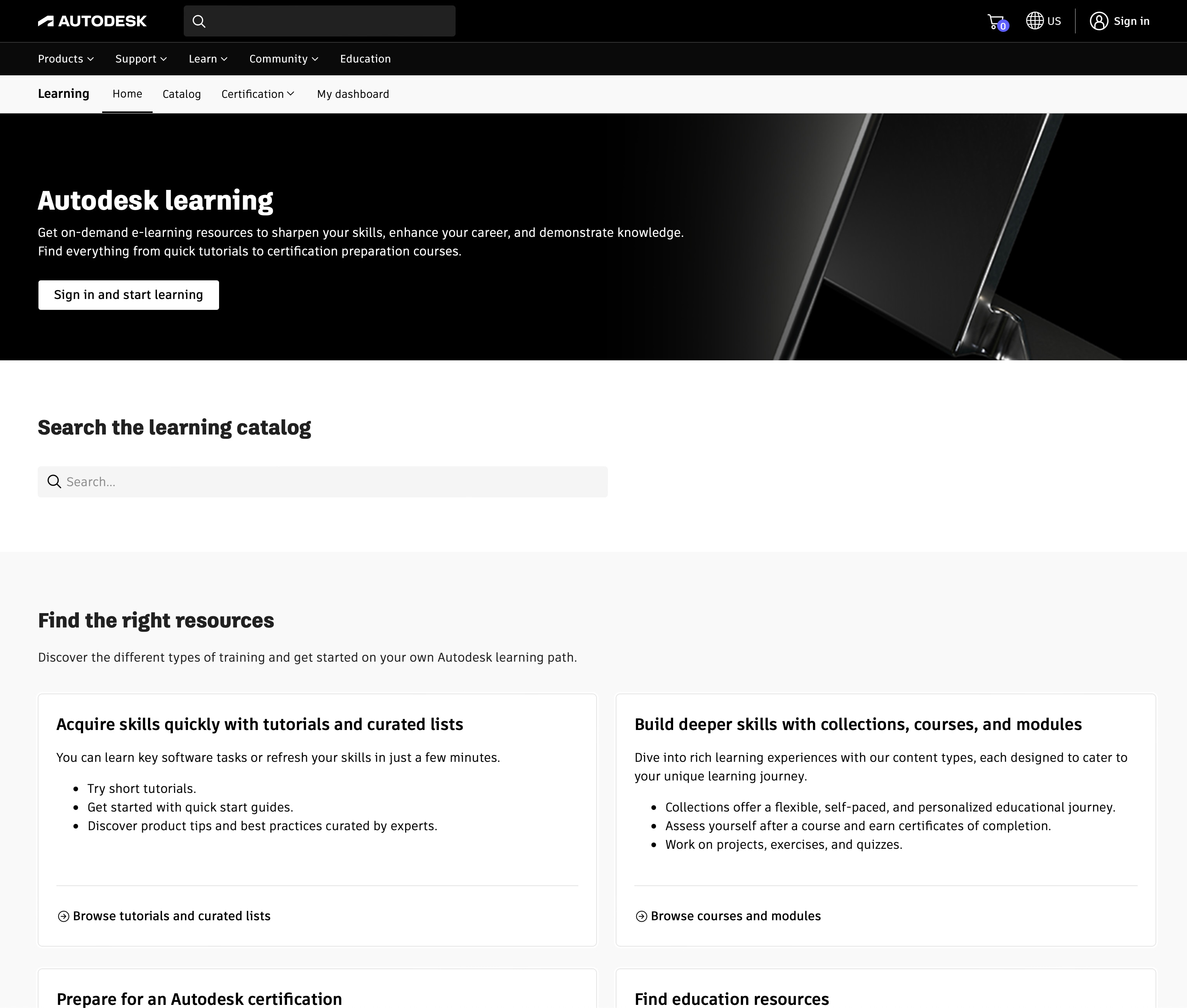
Task: Click the Learning section title
Action: coord(63,94)
